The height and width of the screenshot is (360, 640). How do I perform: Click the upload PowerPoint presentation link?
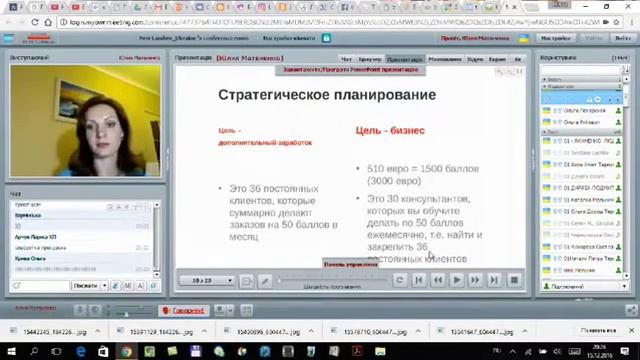351,70
